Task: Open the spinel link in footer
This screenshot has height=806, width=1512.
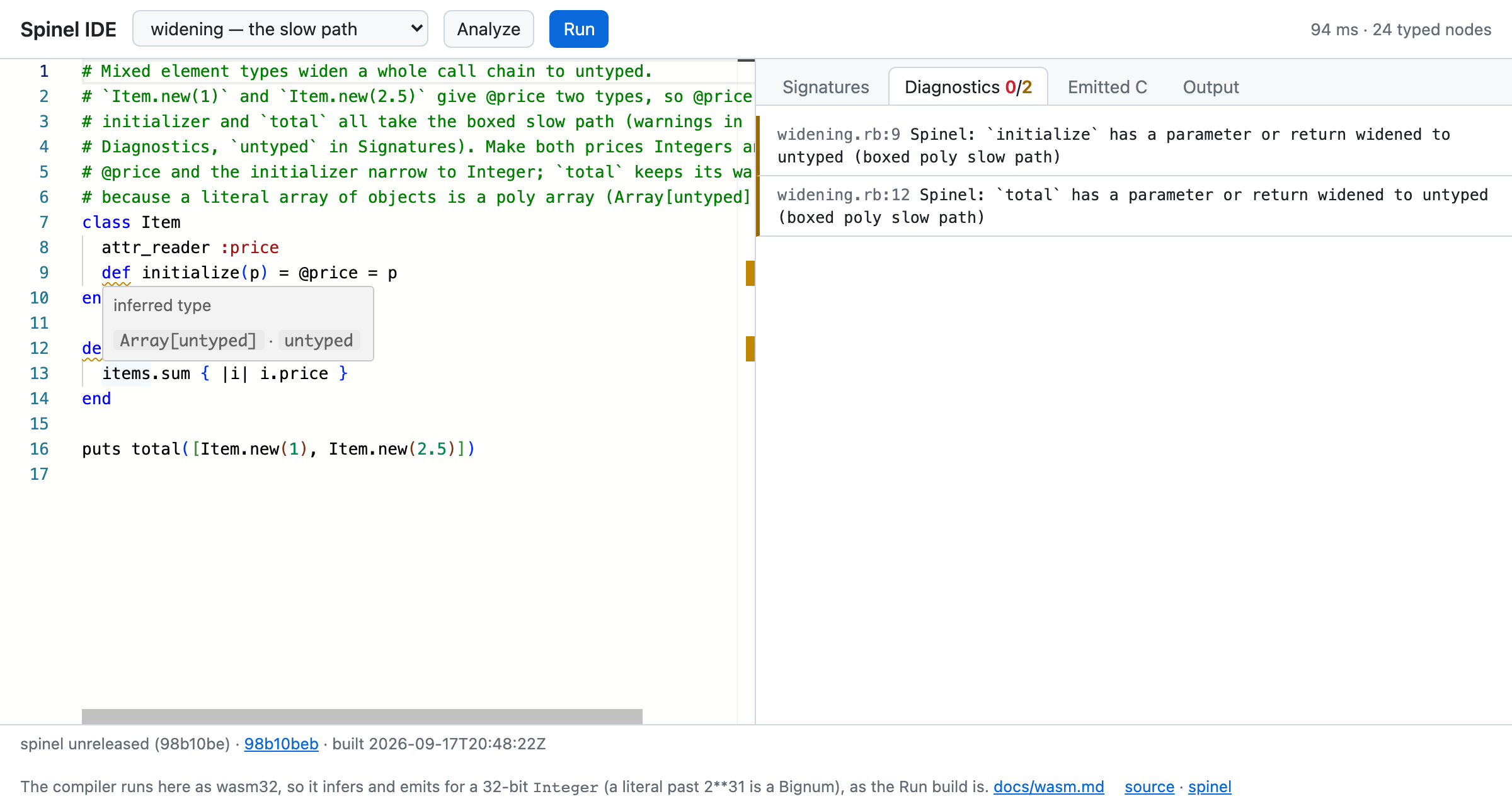Action: (1210, 786)
